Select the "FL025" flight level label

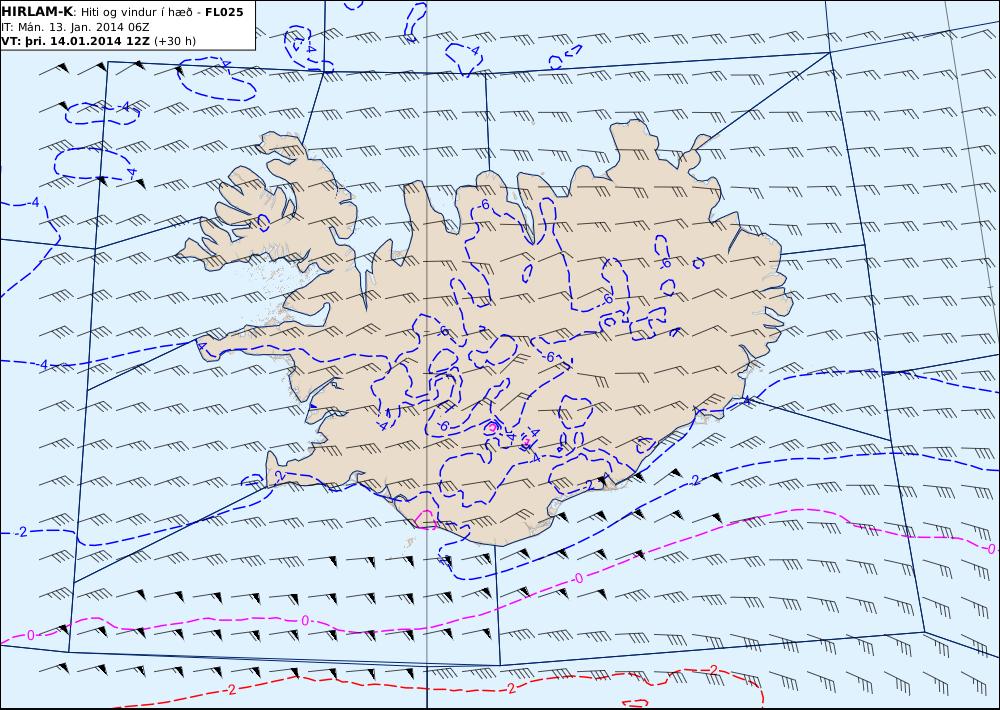tap(224, 12)
